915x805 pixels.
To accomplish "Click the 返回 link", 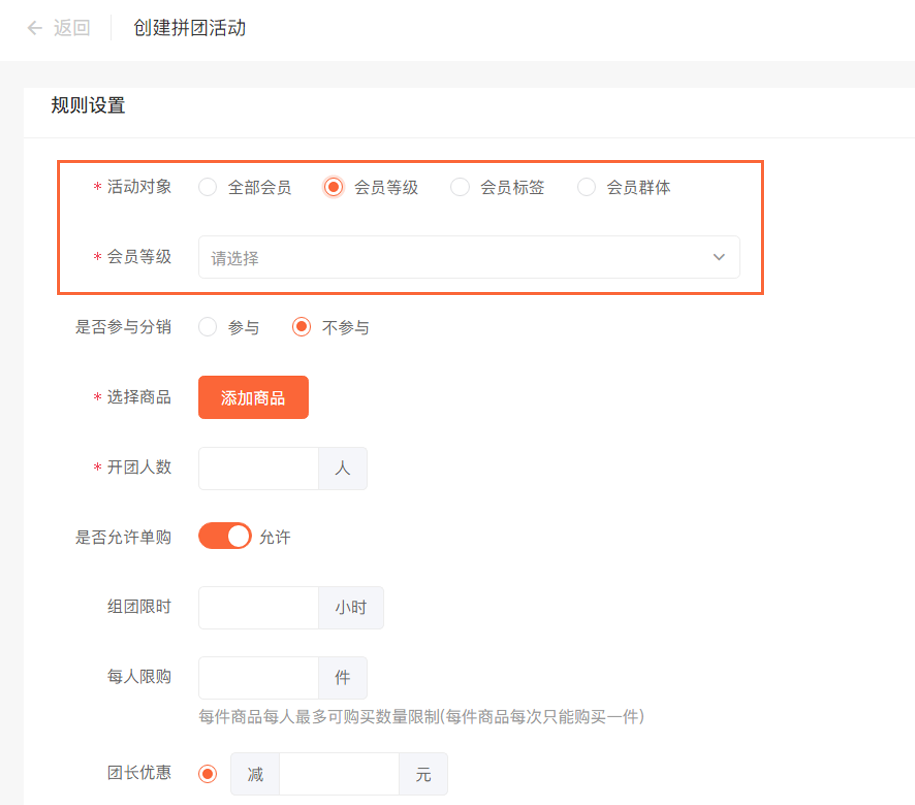I will point(72,28).
